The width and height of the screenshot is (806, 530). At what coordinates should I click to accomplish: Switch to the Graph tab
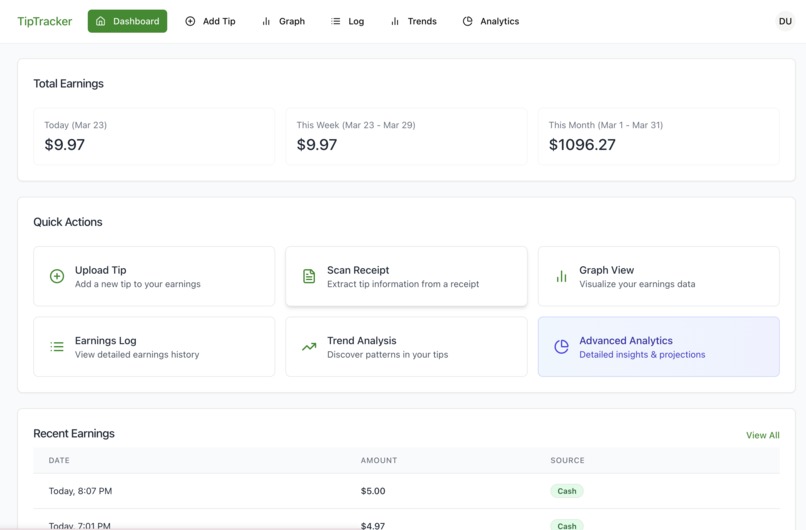(x=283, y=21)
